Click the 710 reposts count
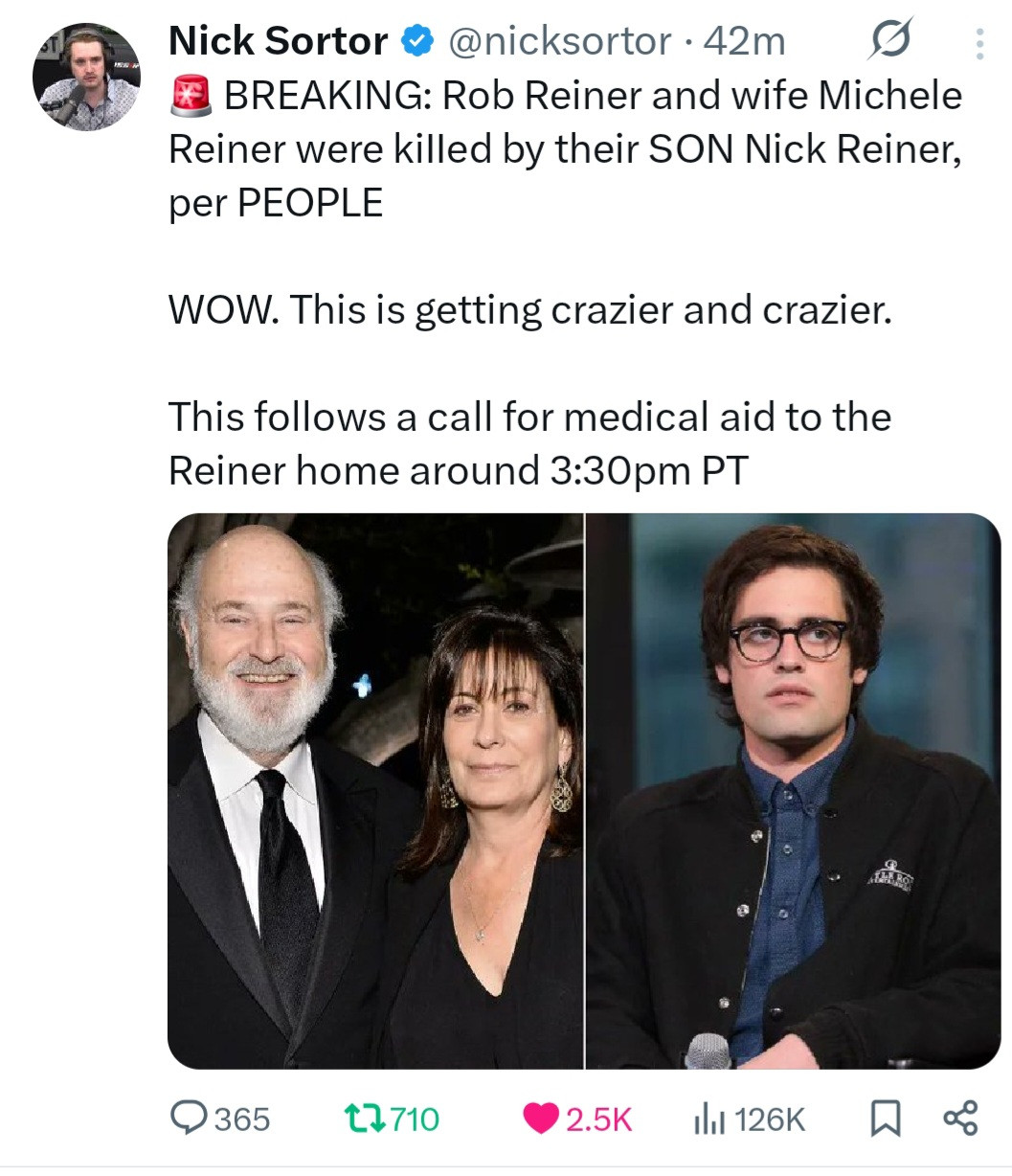Image resolution: width=1012 pixels, height=1176 pixels. [x=416, y=1119]
